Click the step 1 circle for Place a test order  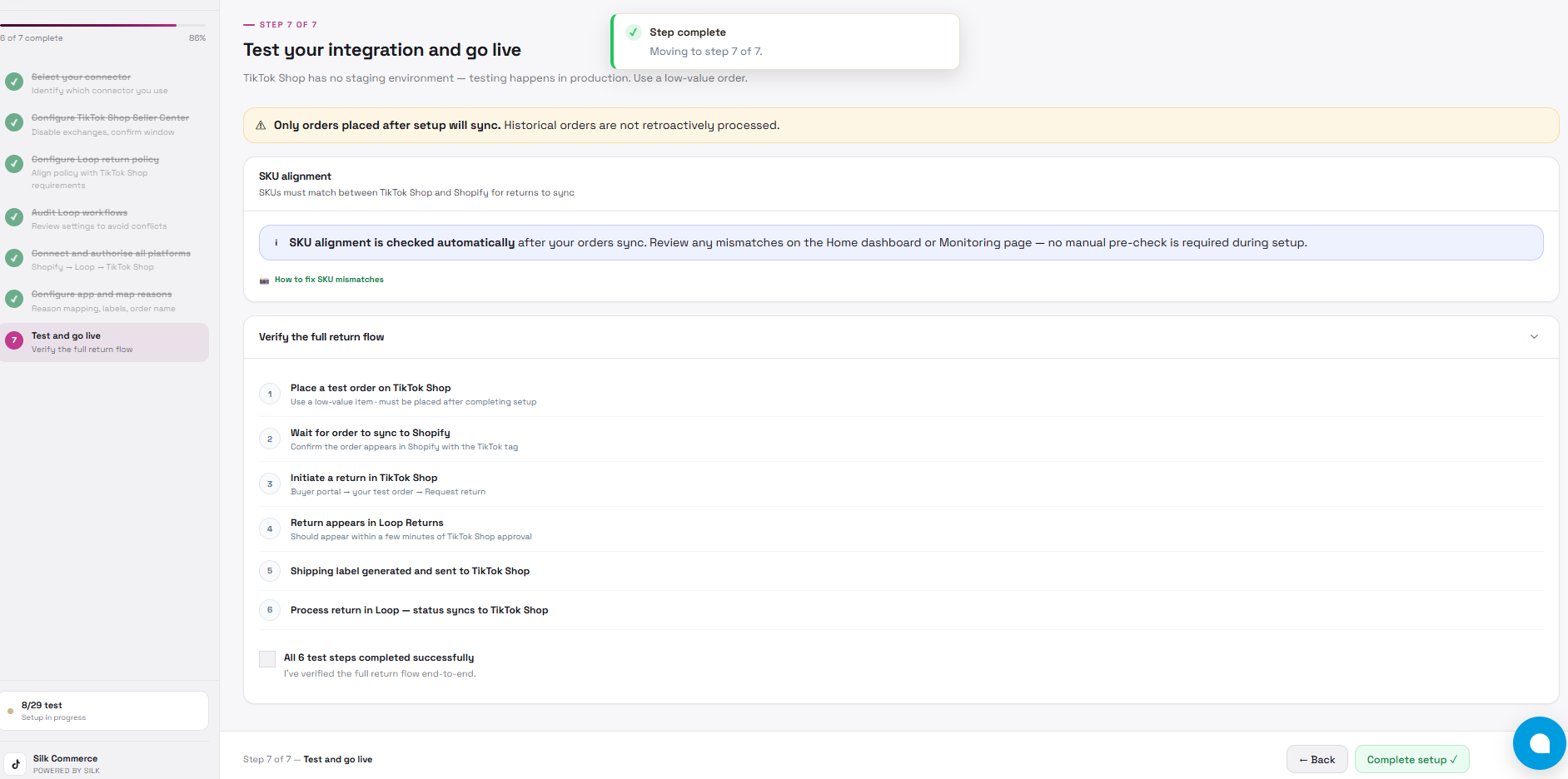(x=270, y=394)
